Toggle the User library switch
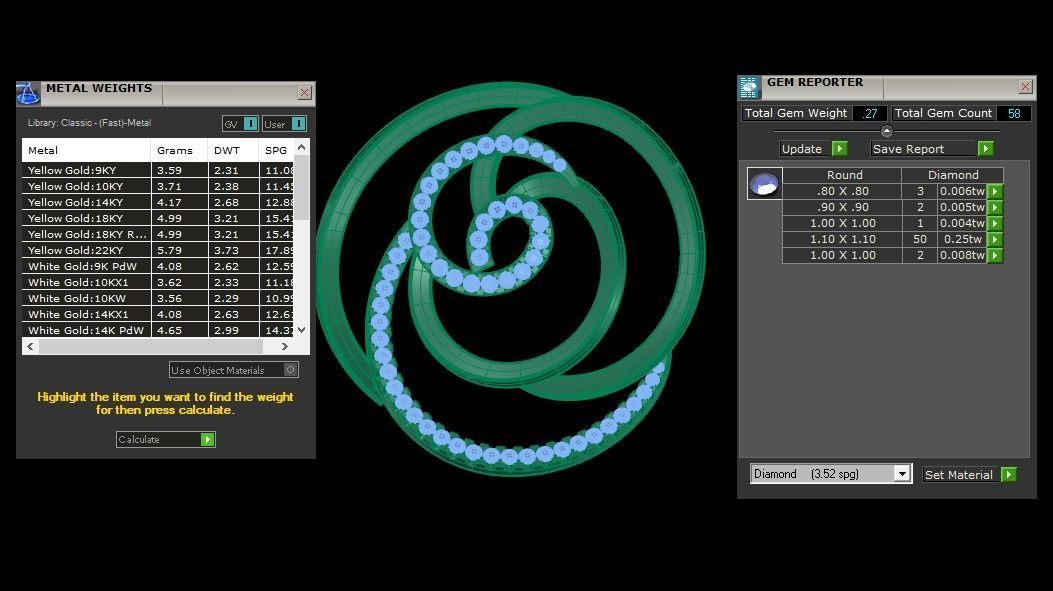The height and width of the screenshot is (591, 1053). coord(298,124)
